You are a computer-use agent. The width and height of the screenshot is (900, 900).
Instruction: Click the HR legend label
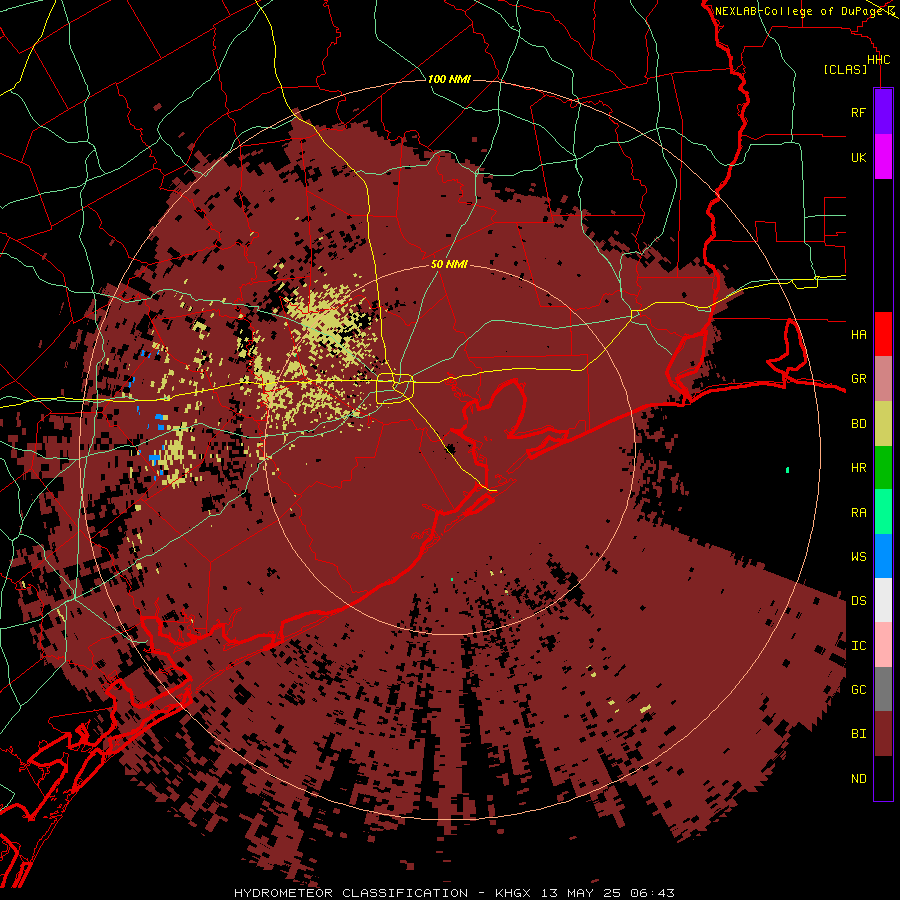[x=859, y=468]
